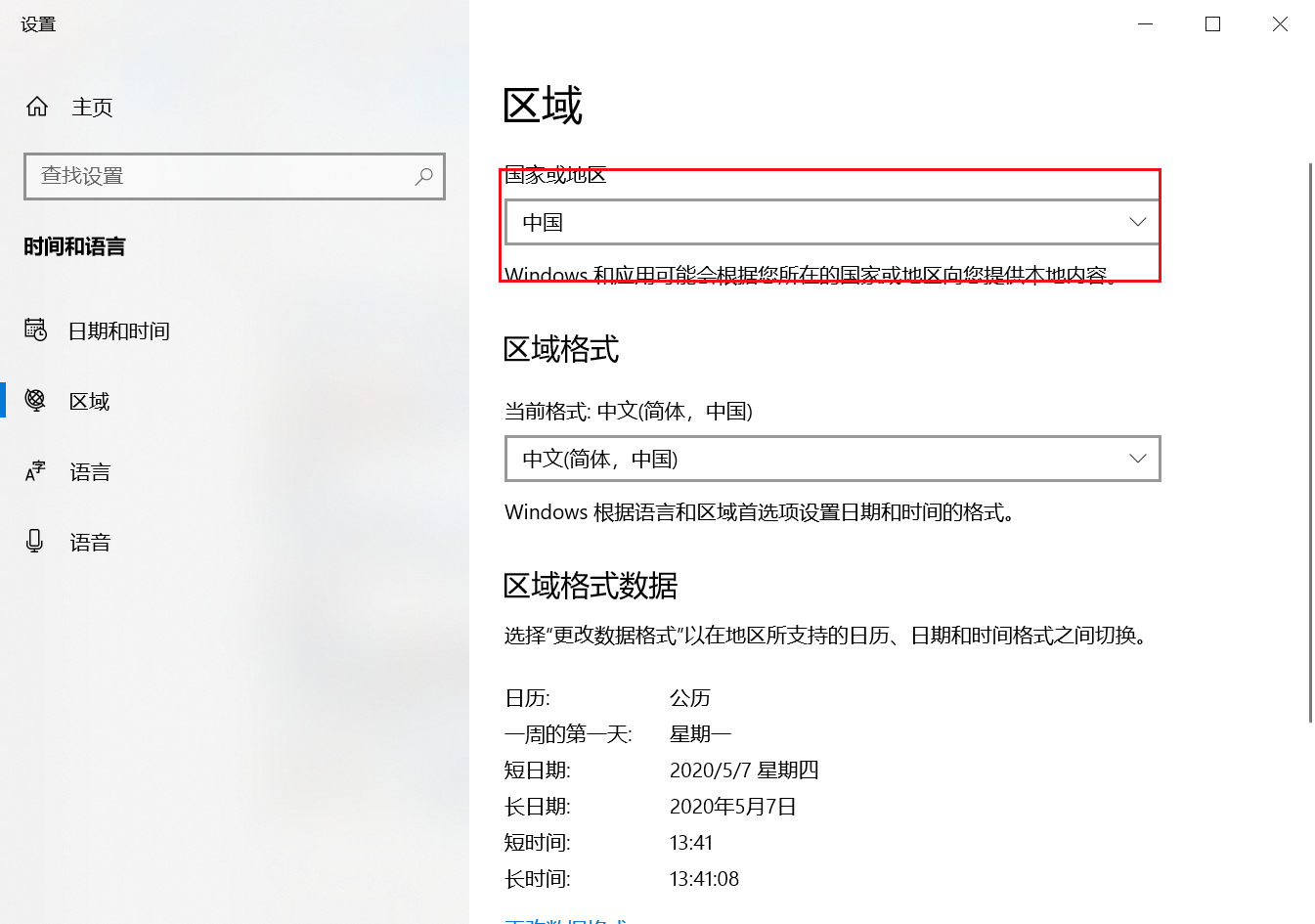Click the chevron on the 中文(简体，中国) dropdown

[1137, 459]
